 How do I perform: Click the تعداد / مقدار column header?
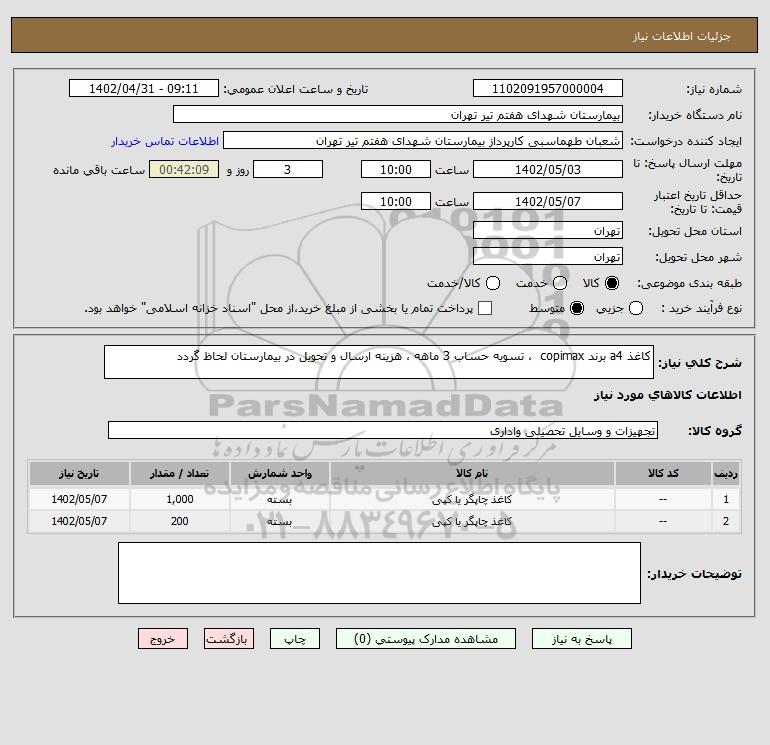(x=180, y=473)
